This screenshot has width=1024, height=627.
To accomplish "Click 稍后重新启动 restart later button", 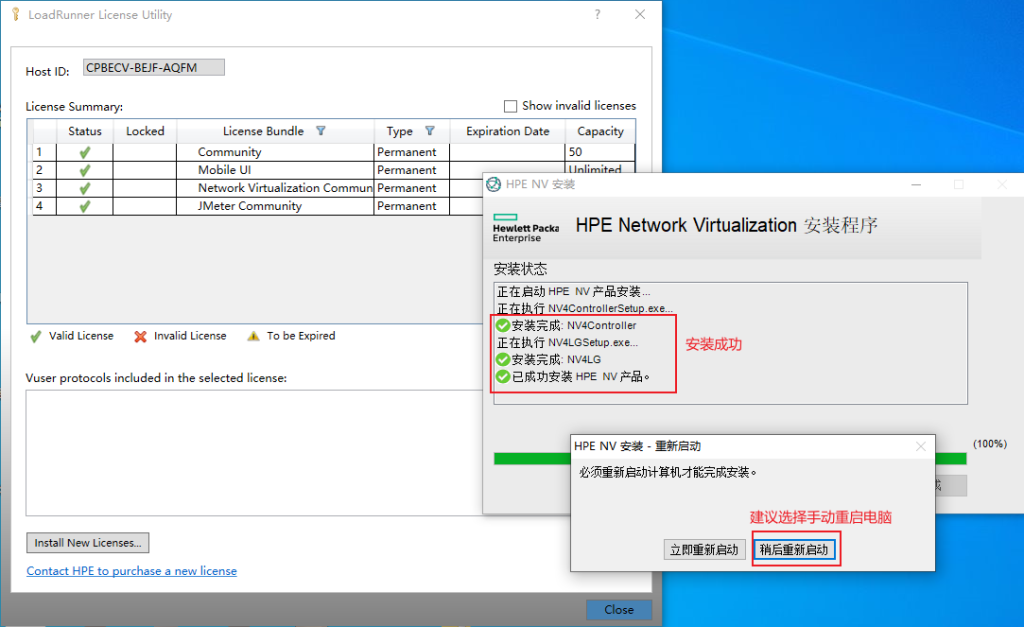I will pos(794,550).
